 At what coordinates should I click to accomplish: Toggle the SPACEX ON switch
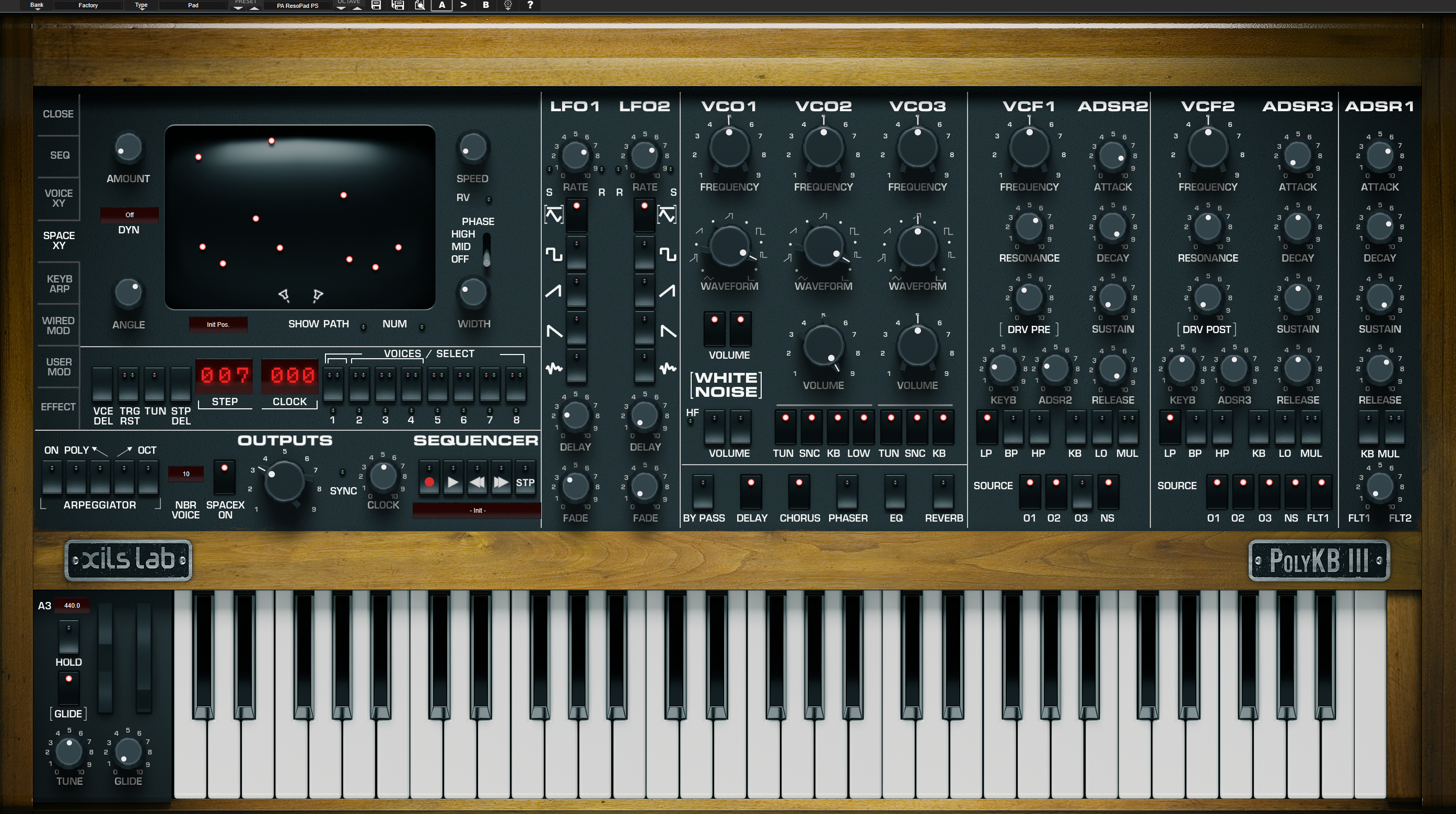225,478
